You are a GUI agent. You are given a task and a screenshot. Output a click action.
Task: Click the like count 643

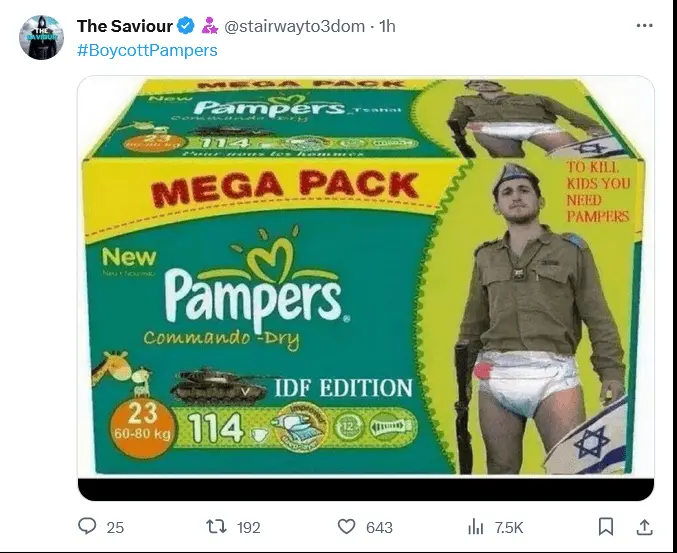pyautogui.click(x=381, y=527)
